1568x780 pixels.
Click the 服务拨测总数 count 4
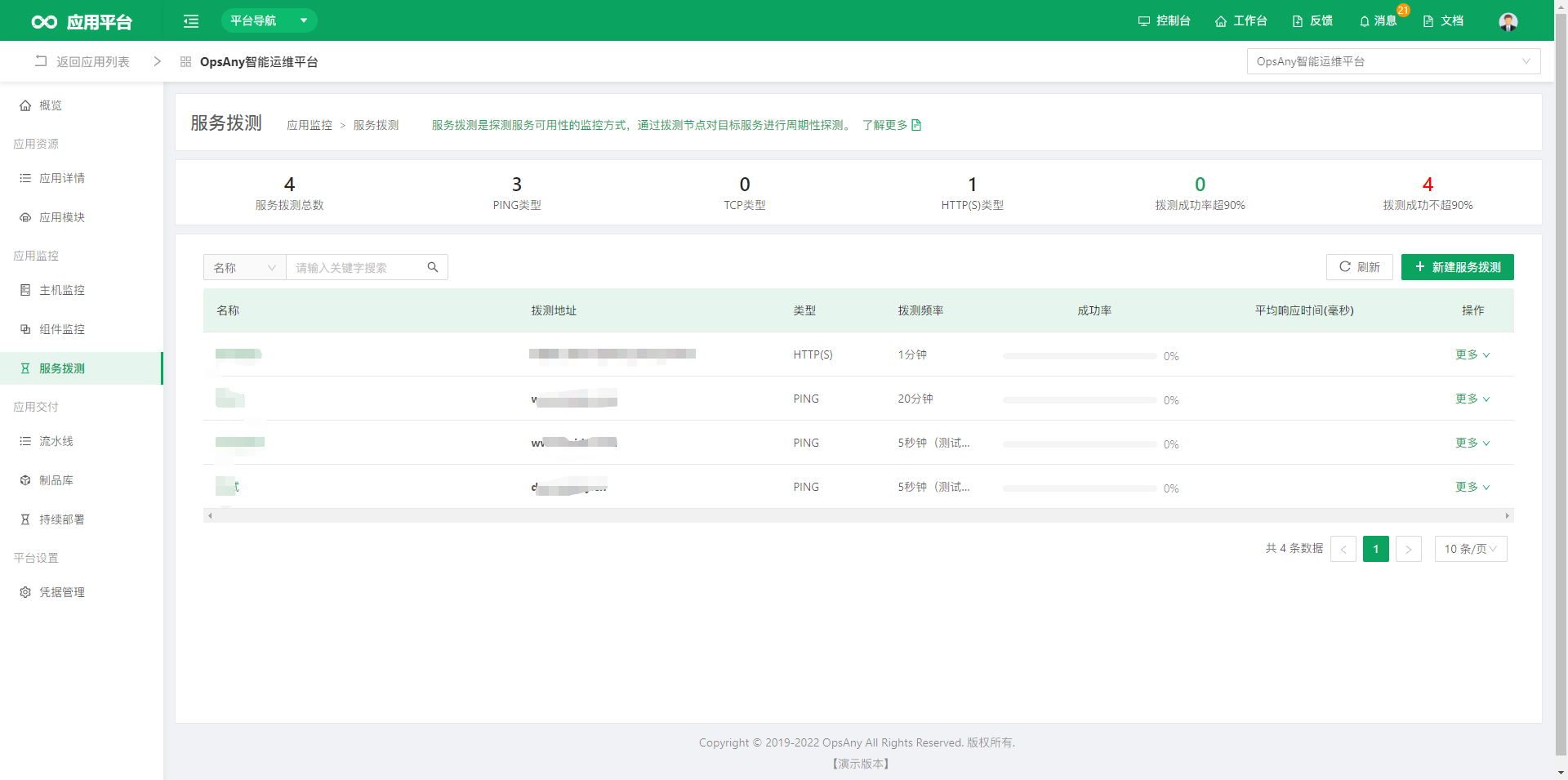[x=289, y=185]
